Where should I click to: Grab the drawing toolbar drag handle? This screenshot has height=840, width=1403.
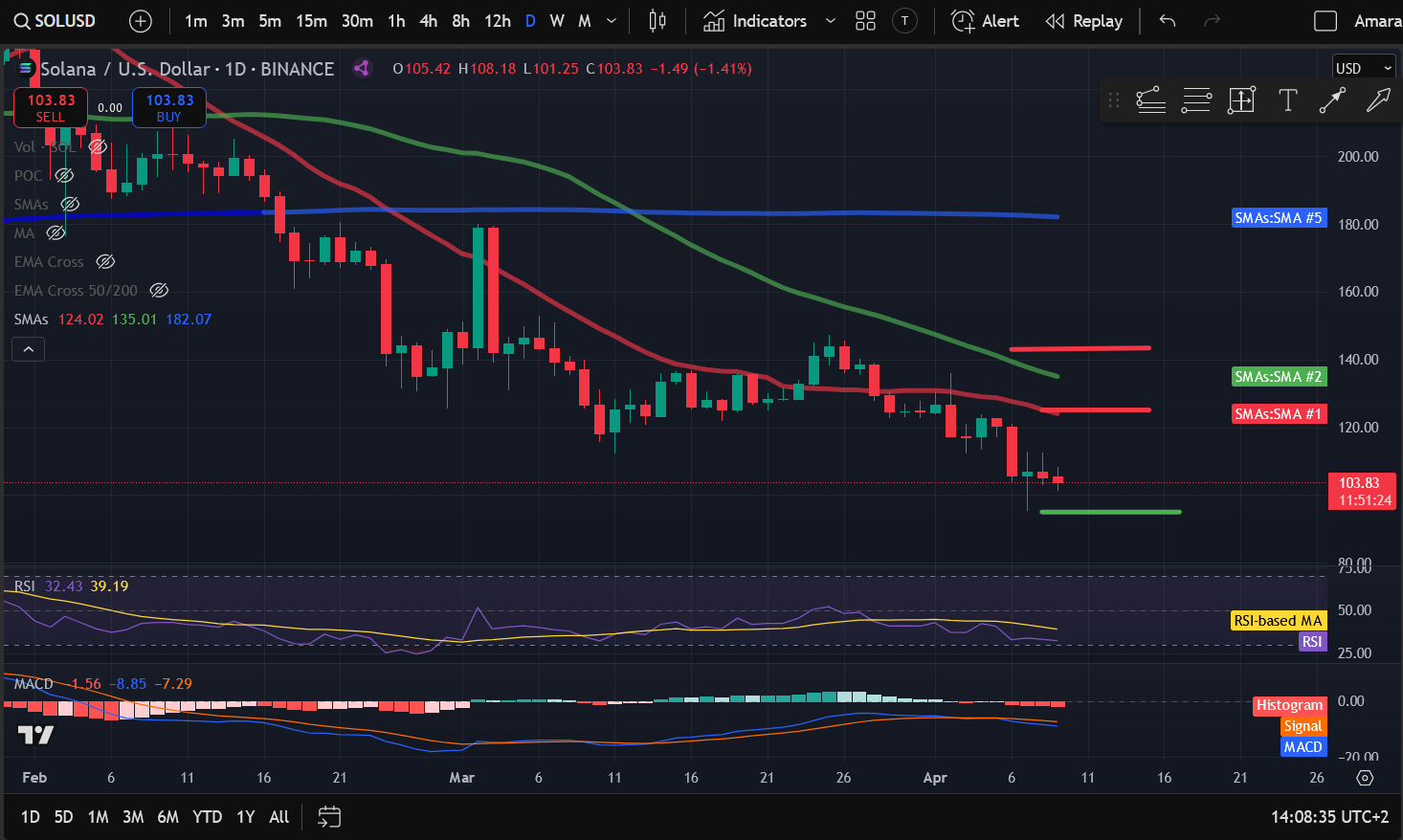[x=1113, y=99]
